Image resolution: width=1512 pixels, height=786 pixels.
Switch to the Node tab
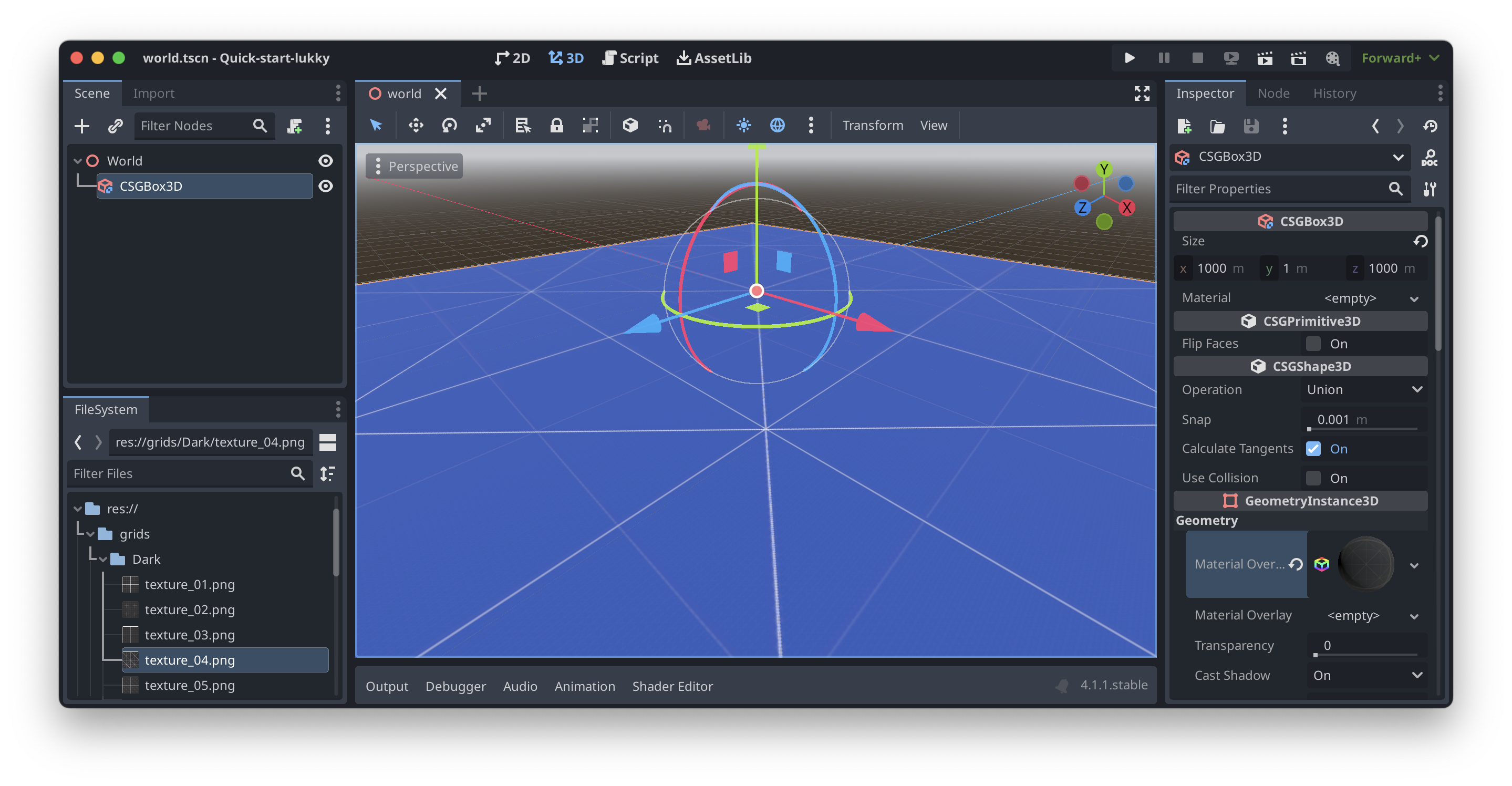(1273, 94)
